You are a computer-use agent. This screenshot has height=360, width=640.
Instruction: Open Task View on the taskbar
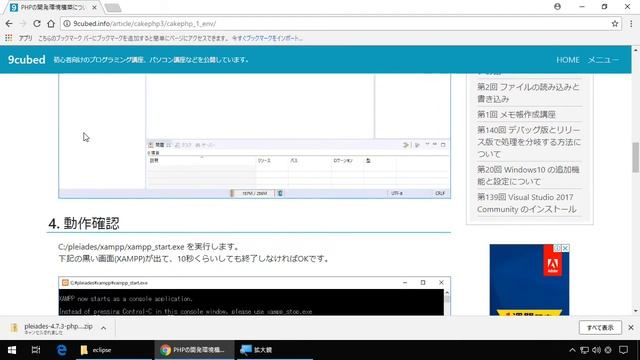coord(36,350)
